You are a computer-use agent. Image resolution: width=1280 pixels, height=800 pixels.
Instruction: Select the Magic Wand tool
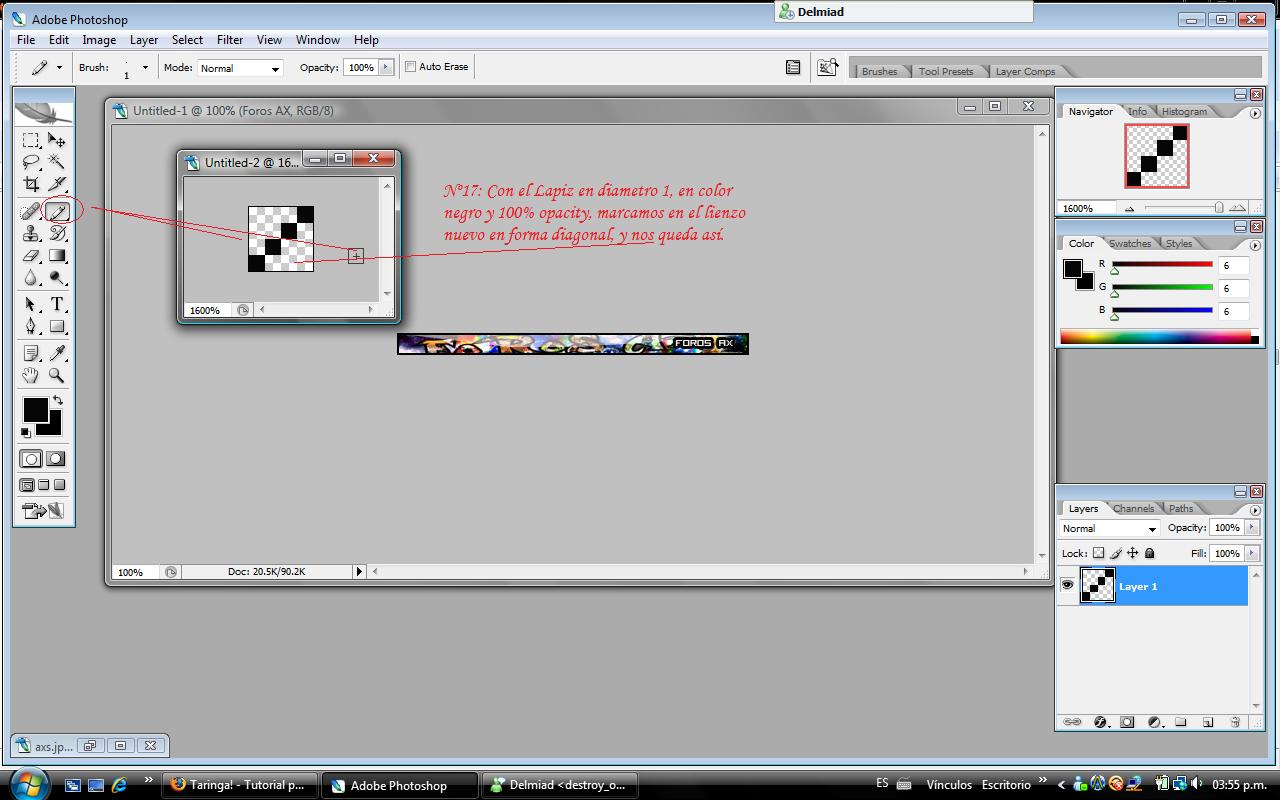57,162
